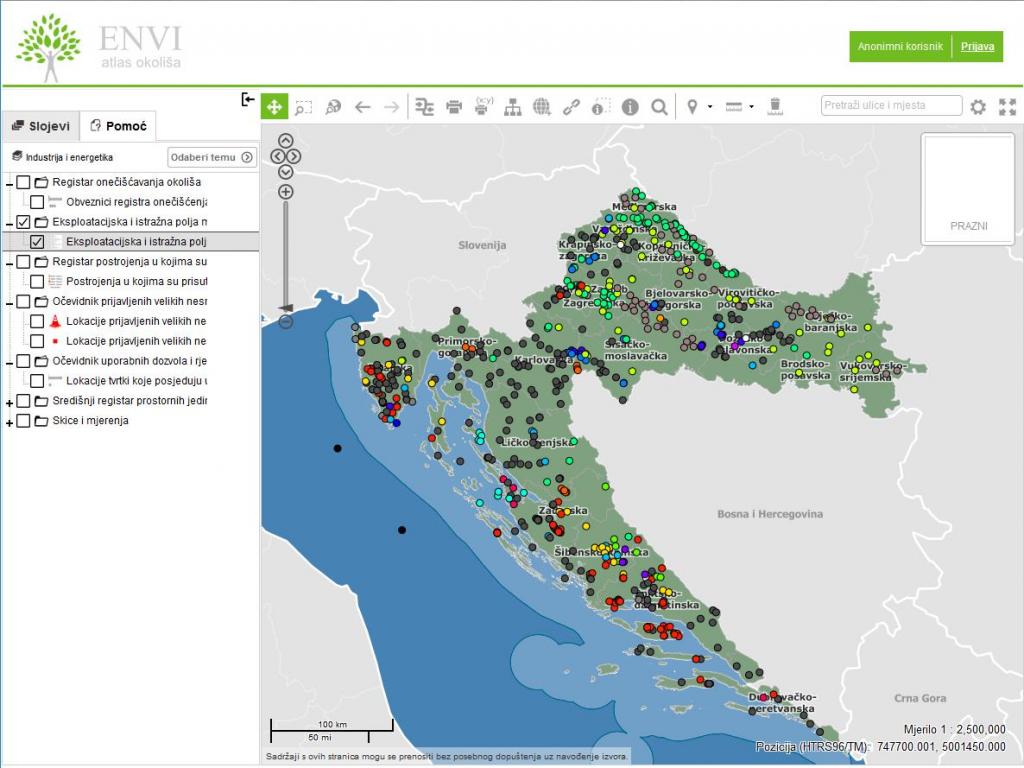Select the pan map tool

point(274,106)
